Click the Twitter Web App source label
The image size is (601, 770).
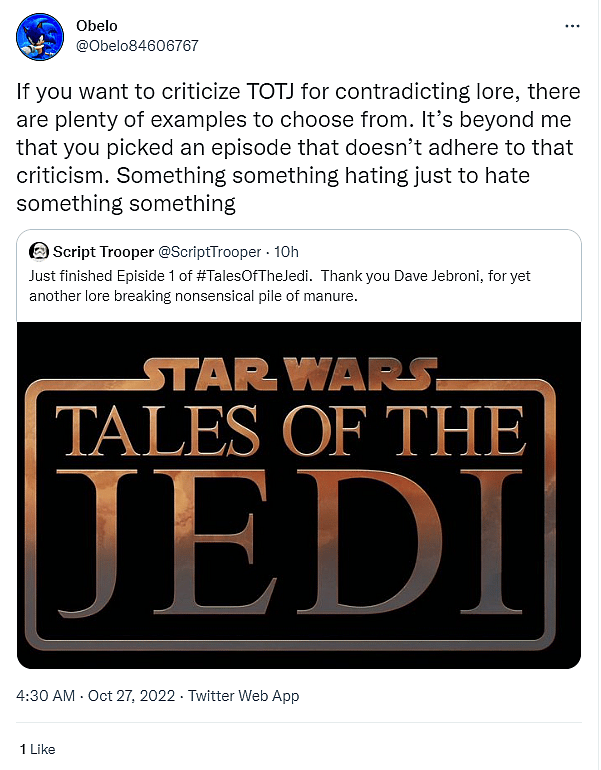[243, 696]
